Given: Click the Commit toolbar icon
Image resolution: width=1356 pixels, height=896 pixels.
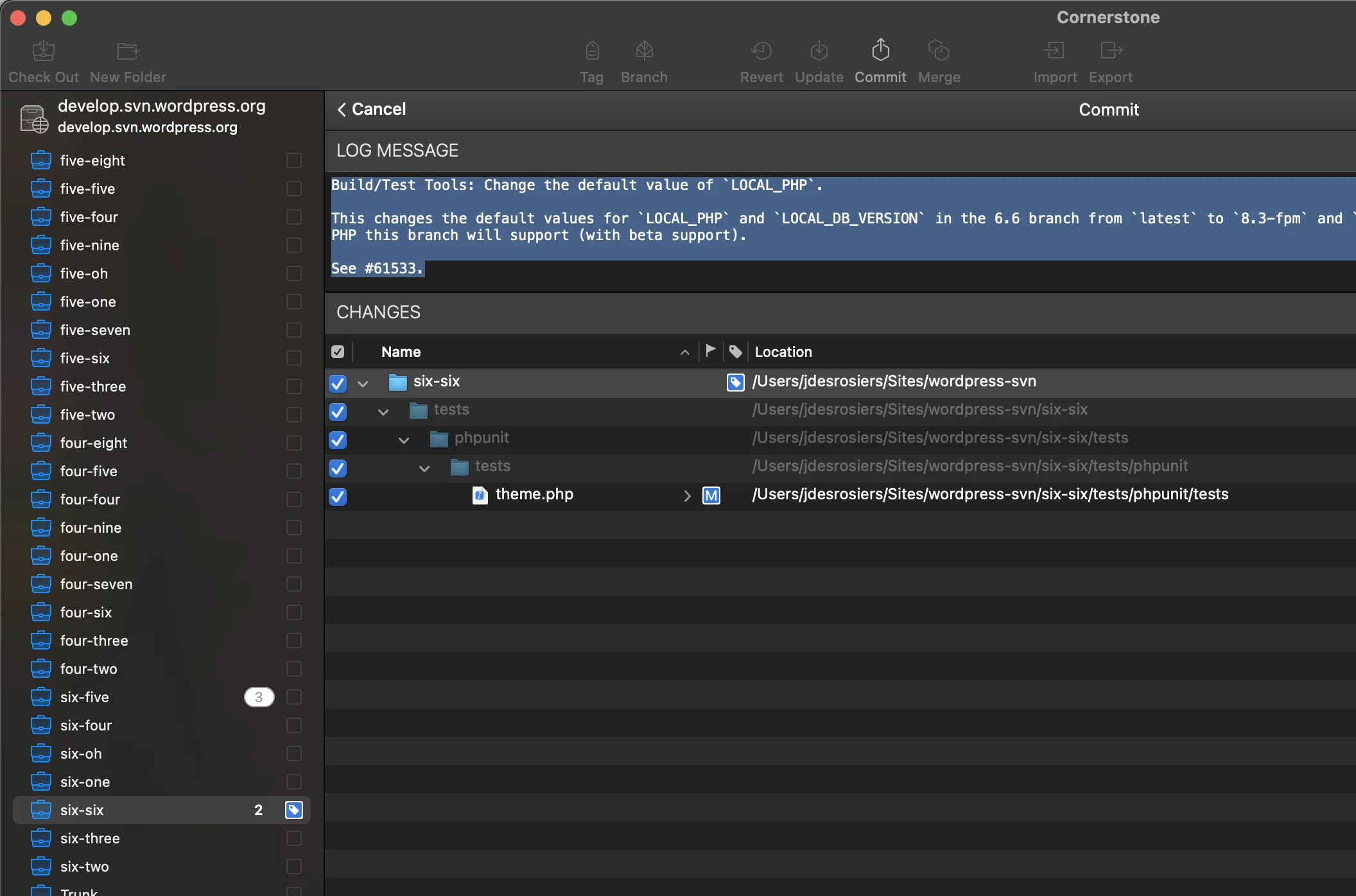Looking at the screenshot, I should [880, 51].
